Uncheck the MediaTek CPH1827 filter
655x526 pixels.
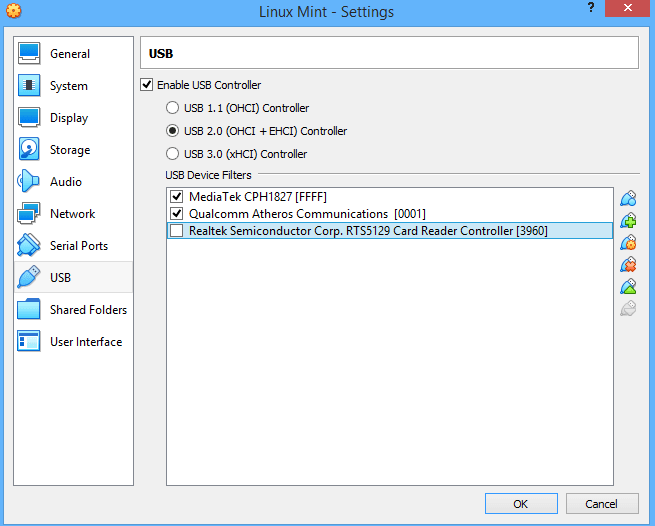click(177, 196)
